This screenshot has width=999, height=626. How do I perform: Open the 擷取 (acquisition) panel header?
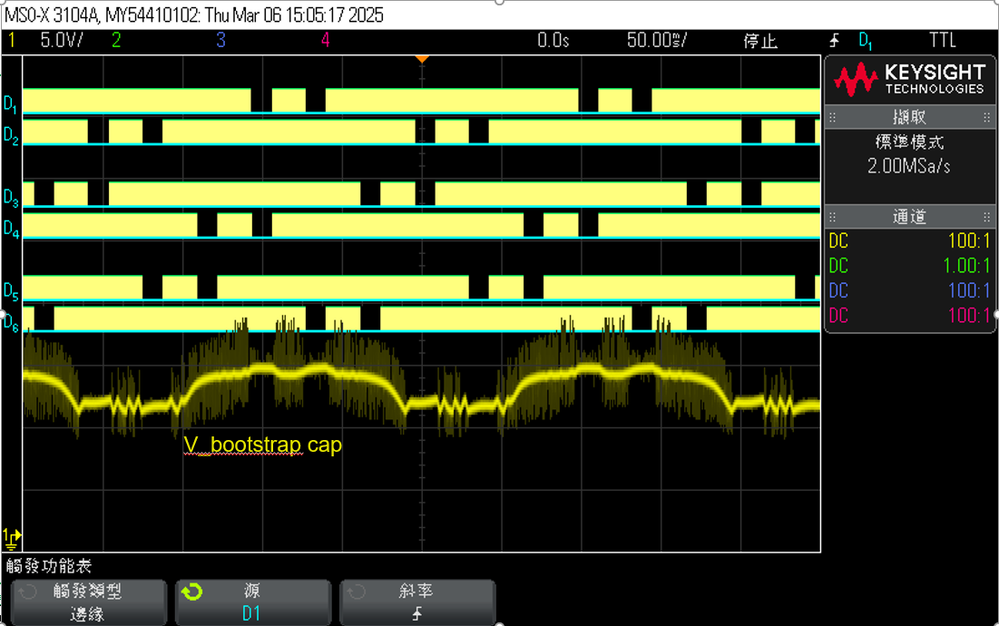tap(909, 117)
